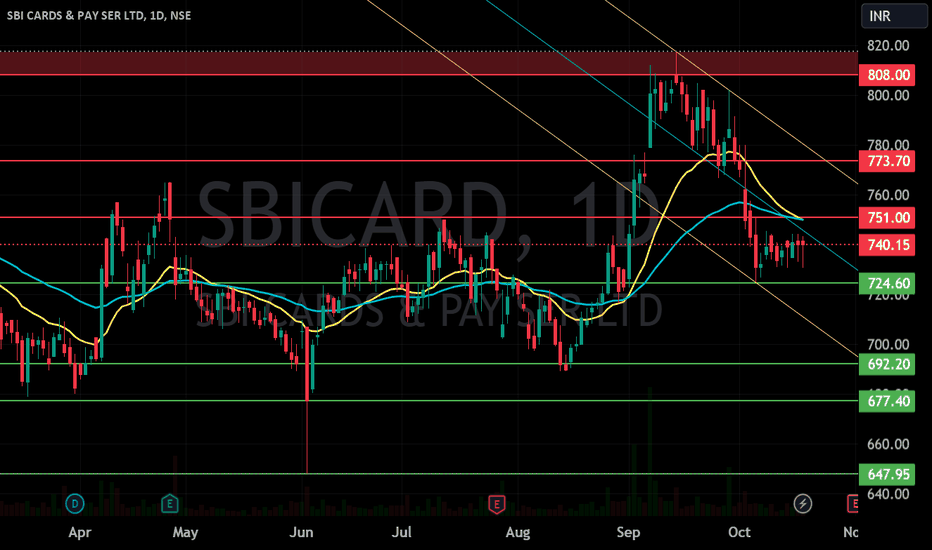Click the lightning bolt event marker in October
The image size is (932, 550).
point(802,504)
